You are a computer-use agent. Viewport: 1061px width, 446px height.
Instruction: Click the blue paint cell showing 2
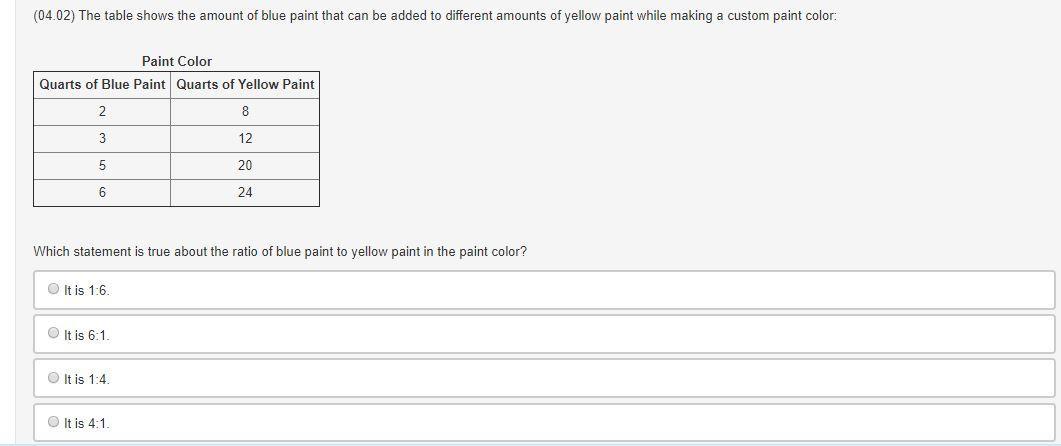click(102, 112)
